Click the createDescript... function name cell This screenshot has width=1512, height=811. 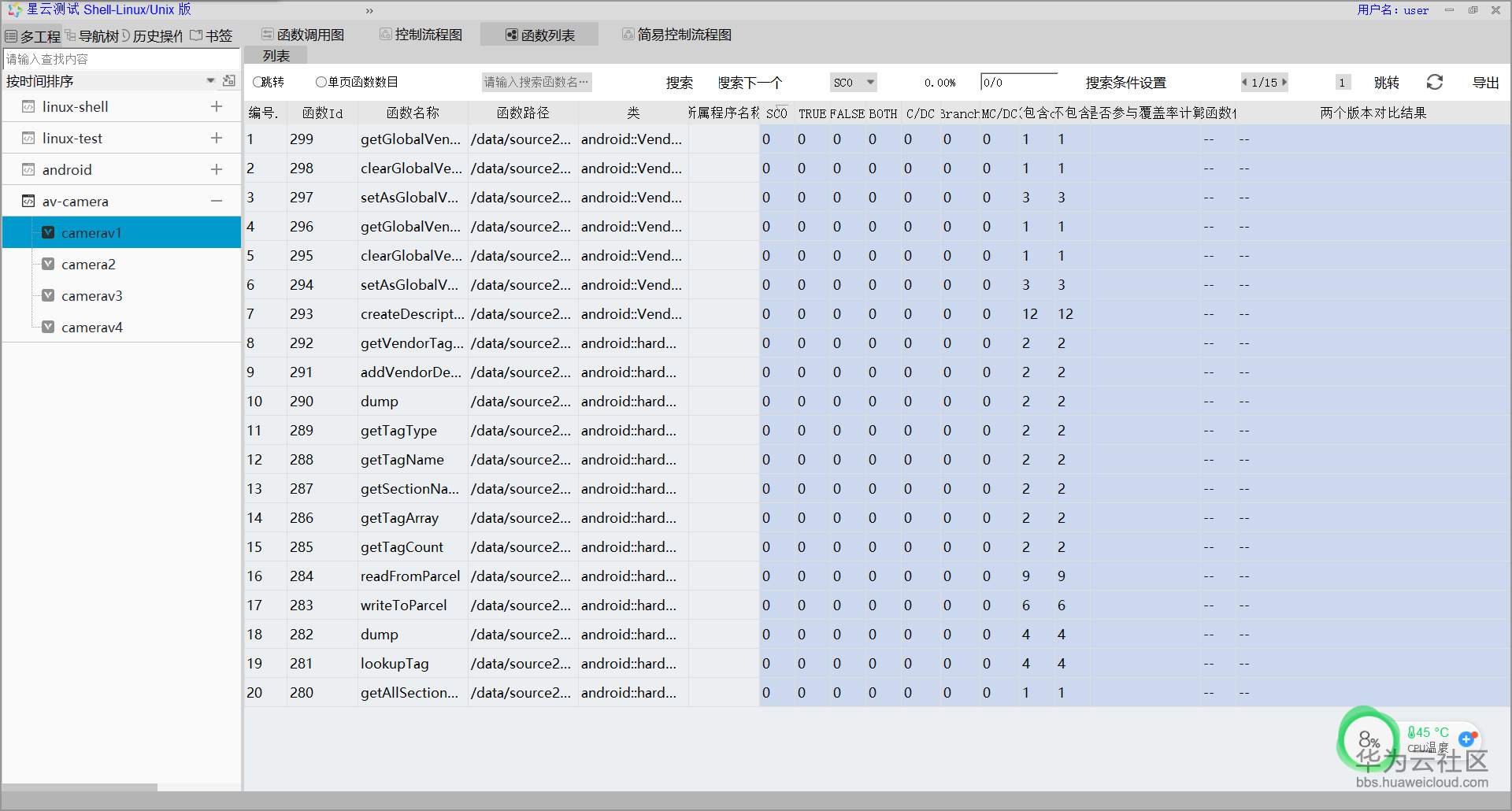413,314
